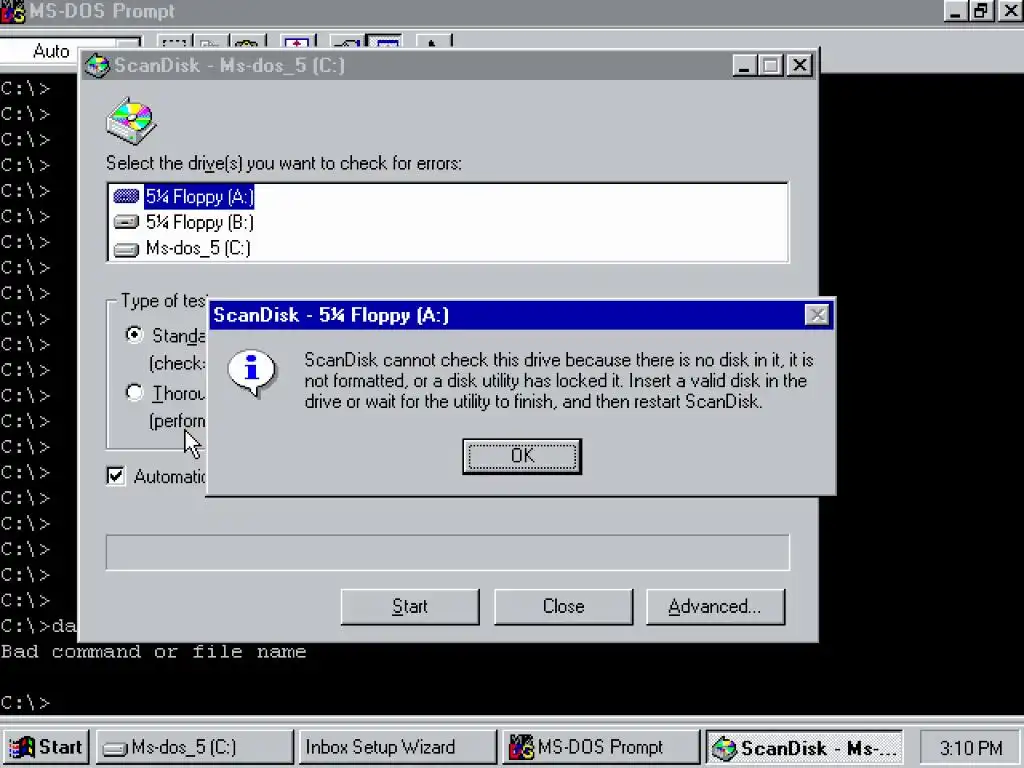Click the ScanDisk progress bar area
The width and height of the screenshot is (1024, 768).
pyautogui.click(x=447, y=552)
